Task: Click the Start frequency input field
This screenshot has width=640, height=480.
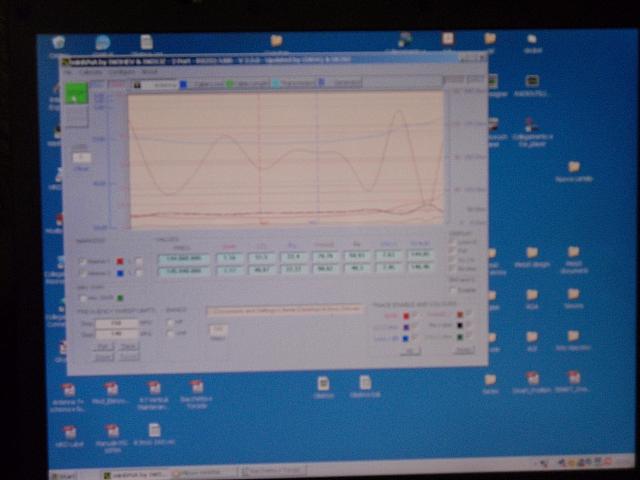Action: [x=117, y=323]
